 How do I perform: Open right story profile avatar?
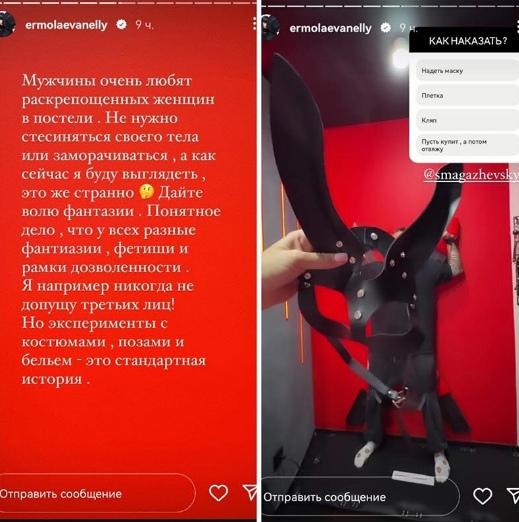pos(270,27)
